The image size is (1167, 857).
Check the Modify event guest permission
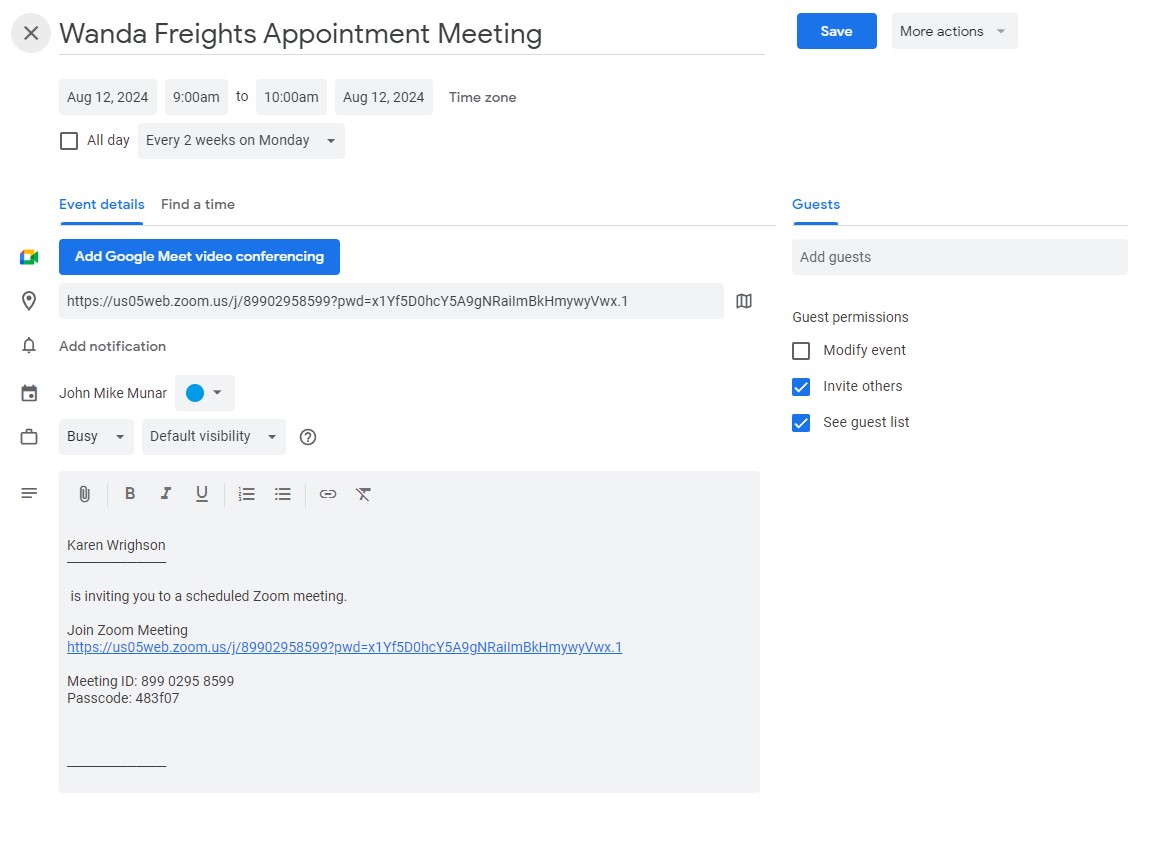pos(801,351)
